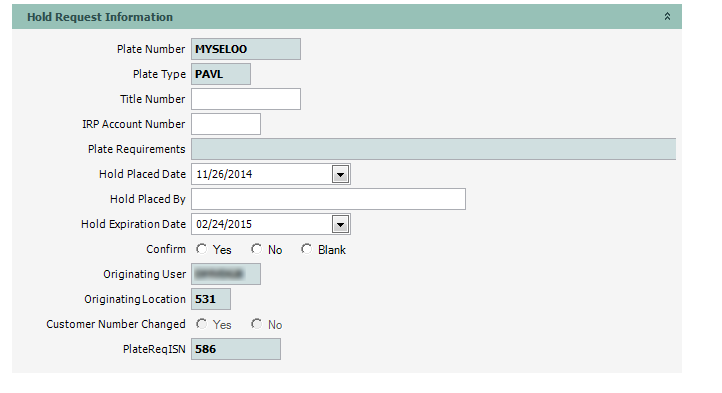
Task: Click the Title Number label
Action: [153, 99]
